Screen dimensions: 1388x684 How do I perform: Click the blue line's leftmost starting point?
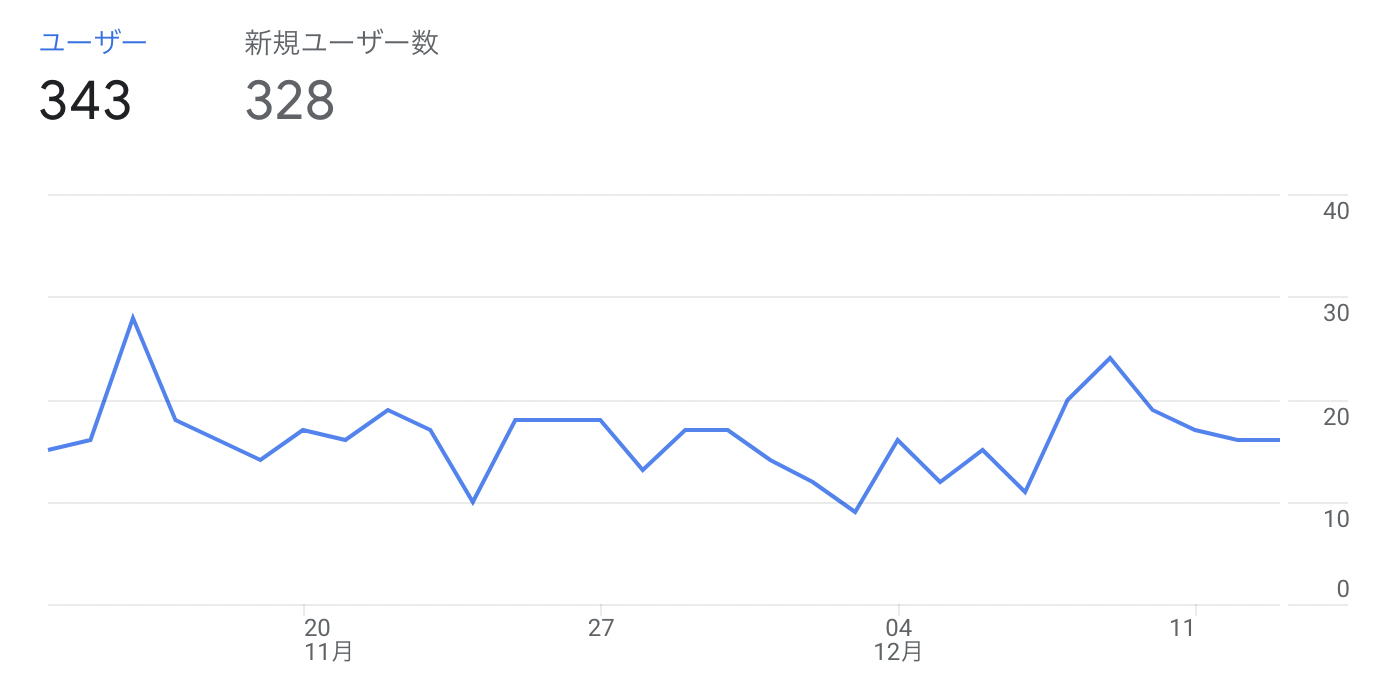click(49, 450)
